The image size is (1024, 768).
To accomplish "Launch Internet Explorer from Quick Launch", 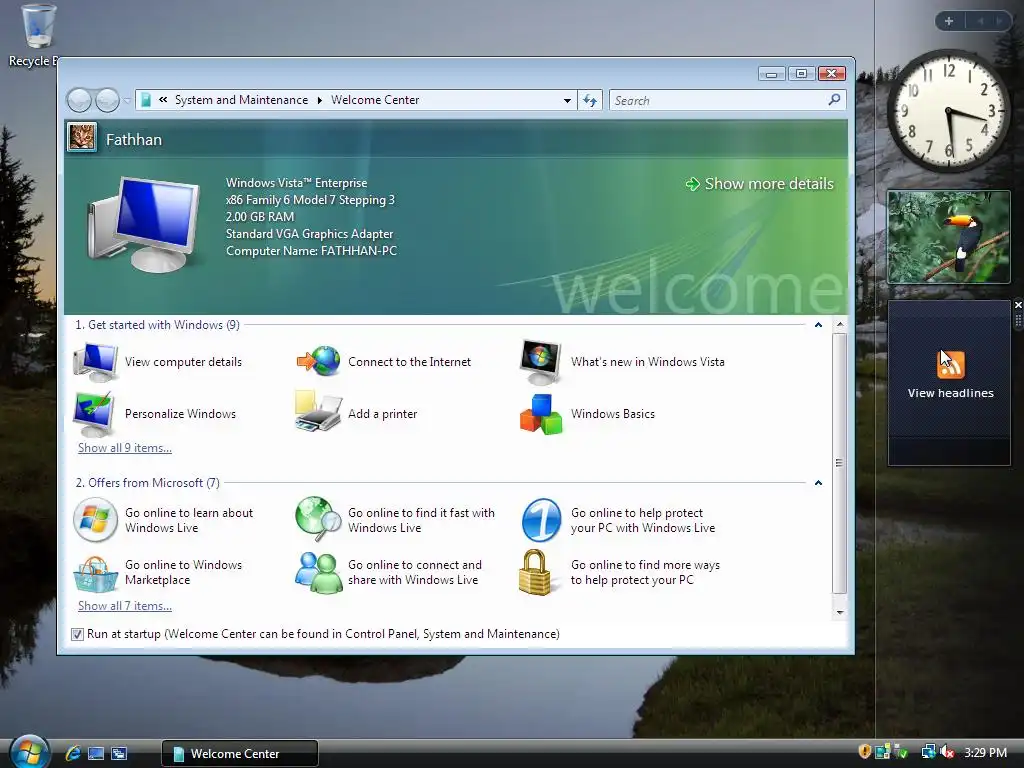I will [73, 753].
